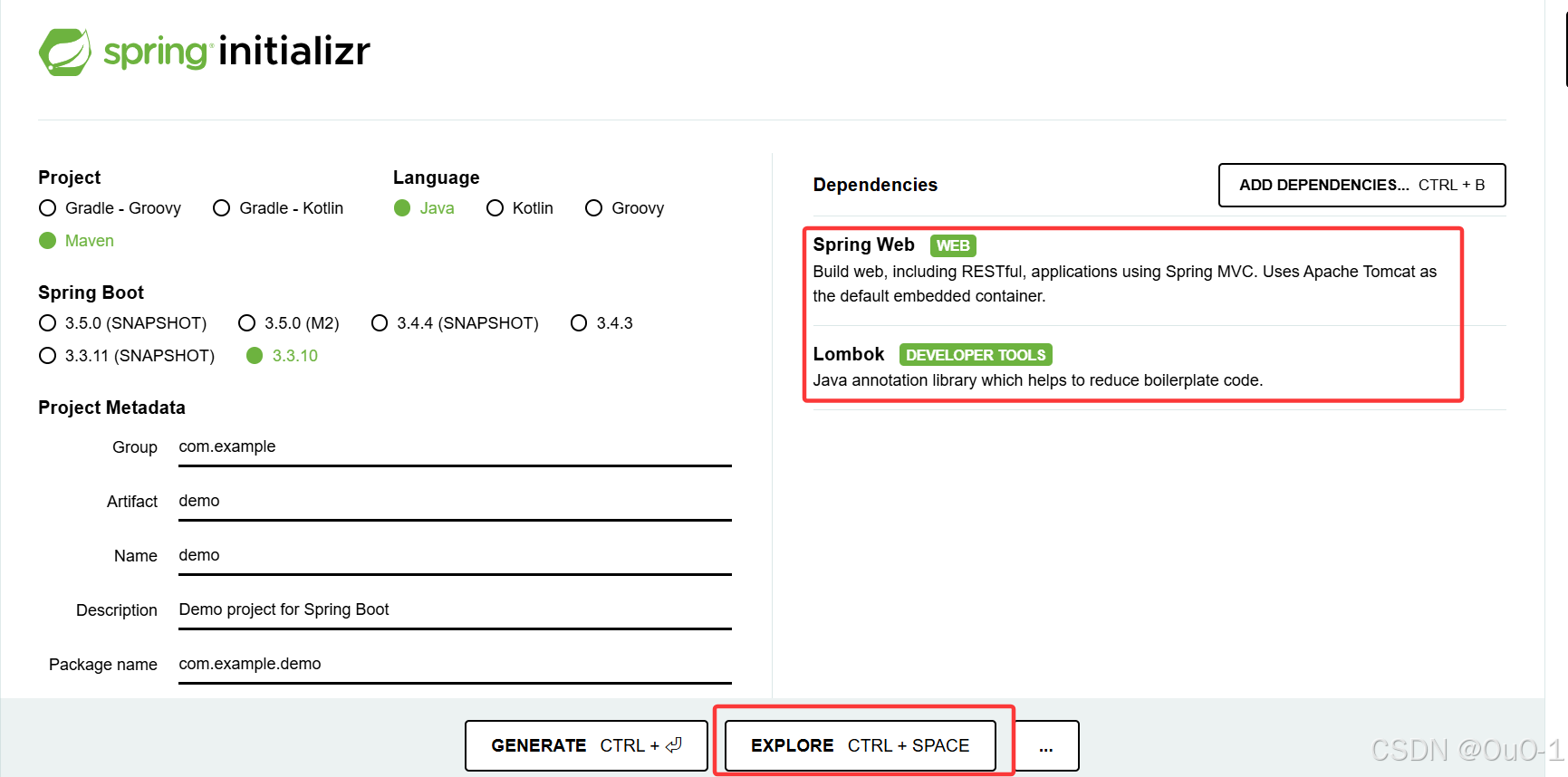The image size is (1568, 777).
Task: Focus the Description input field
Action: point(455,610)
